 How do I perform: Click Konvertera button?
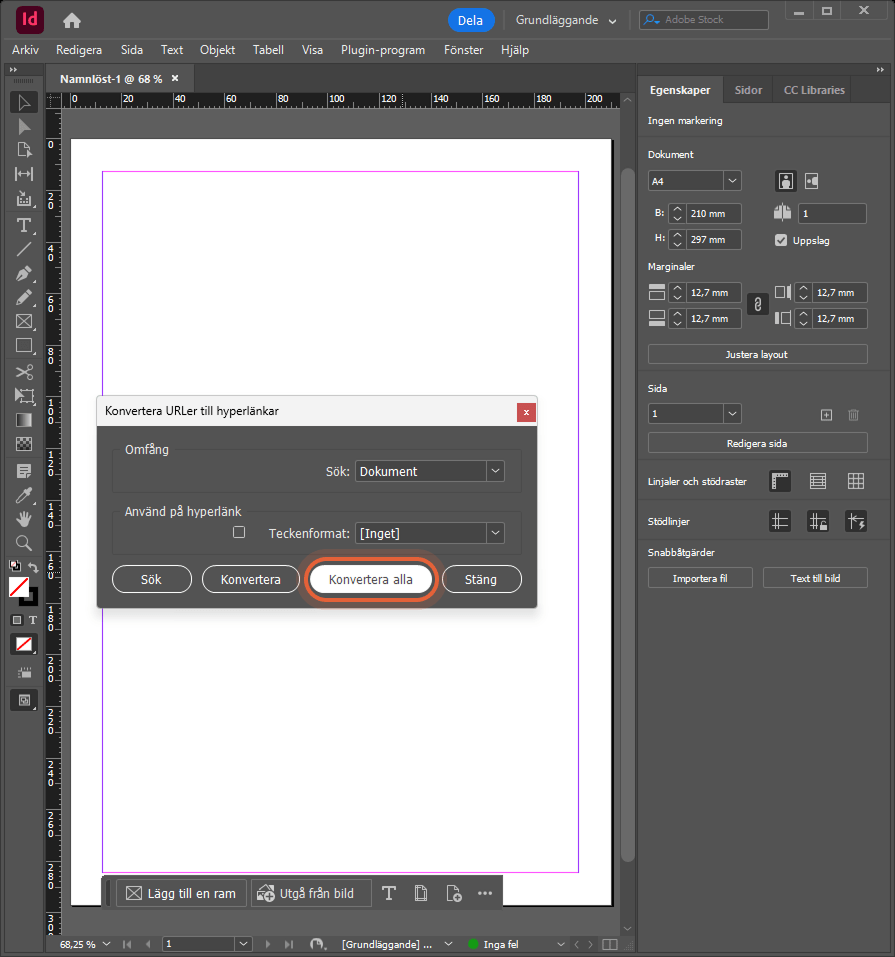click(251, 579)
